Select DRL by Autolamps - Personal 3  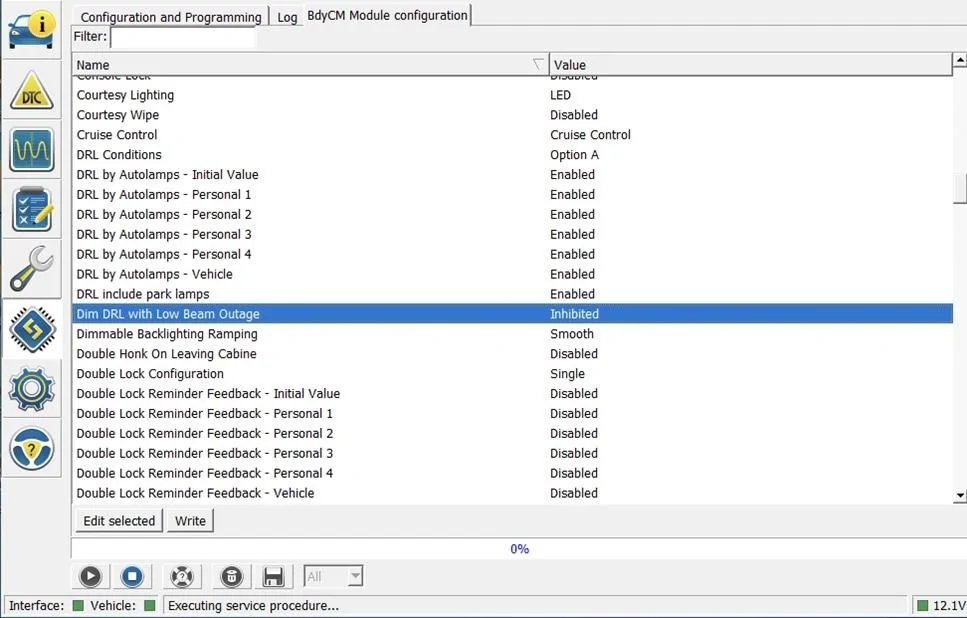[x=512, y=234]
